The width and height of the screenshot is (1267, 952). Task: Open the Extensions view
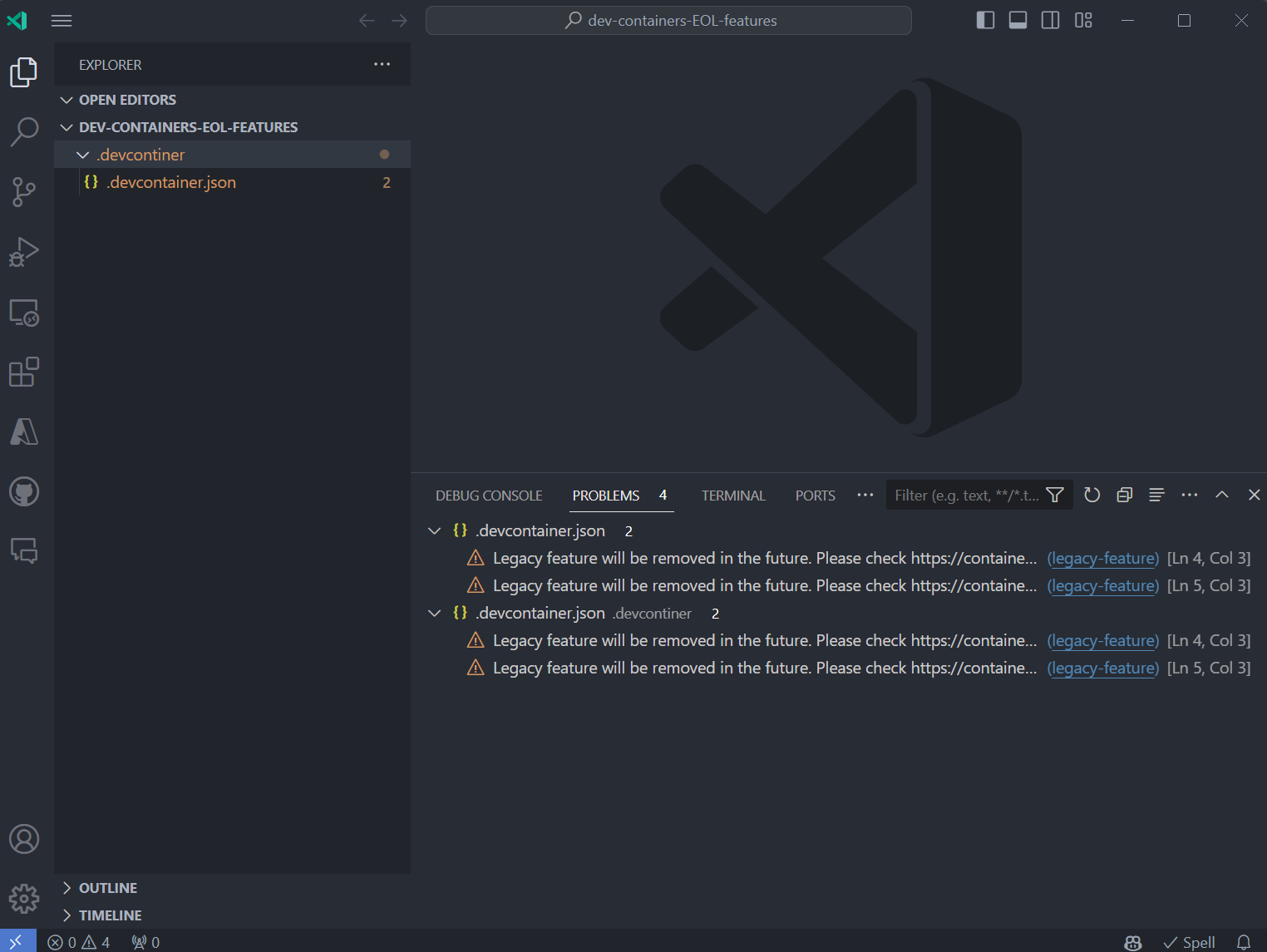click(x=24, y=372)
